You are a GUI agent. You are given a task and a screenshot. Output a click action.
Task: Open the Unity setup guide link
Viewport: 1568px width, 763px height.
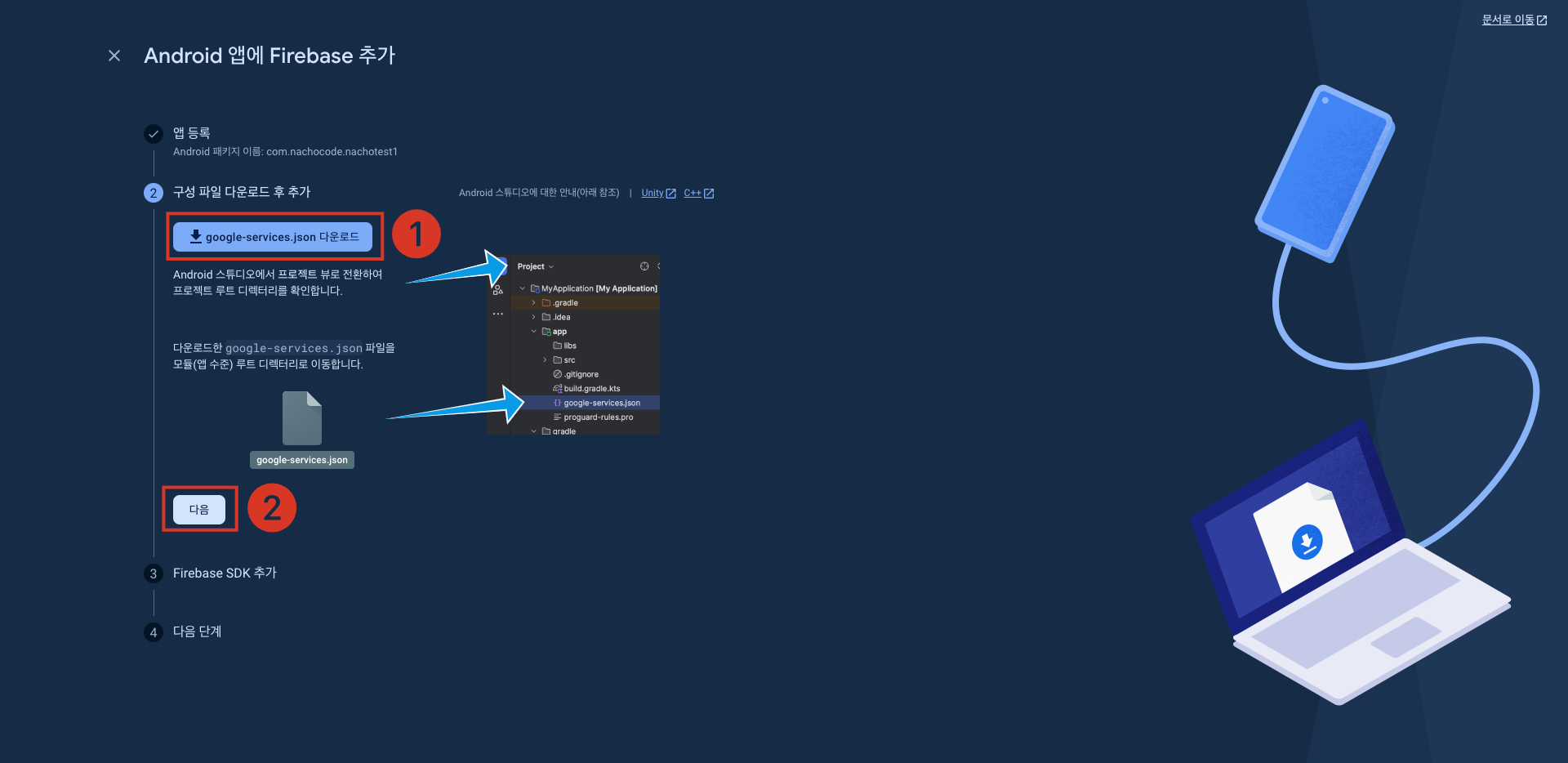(x=658, y=193)
